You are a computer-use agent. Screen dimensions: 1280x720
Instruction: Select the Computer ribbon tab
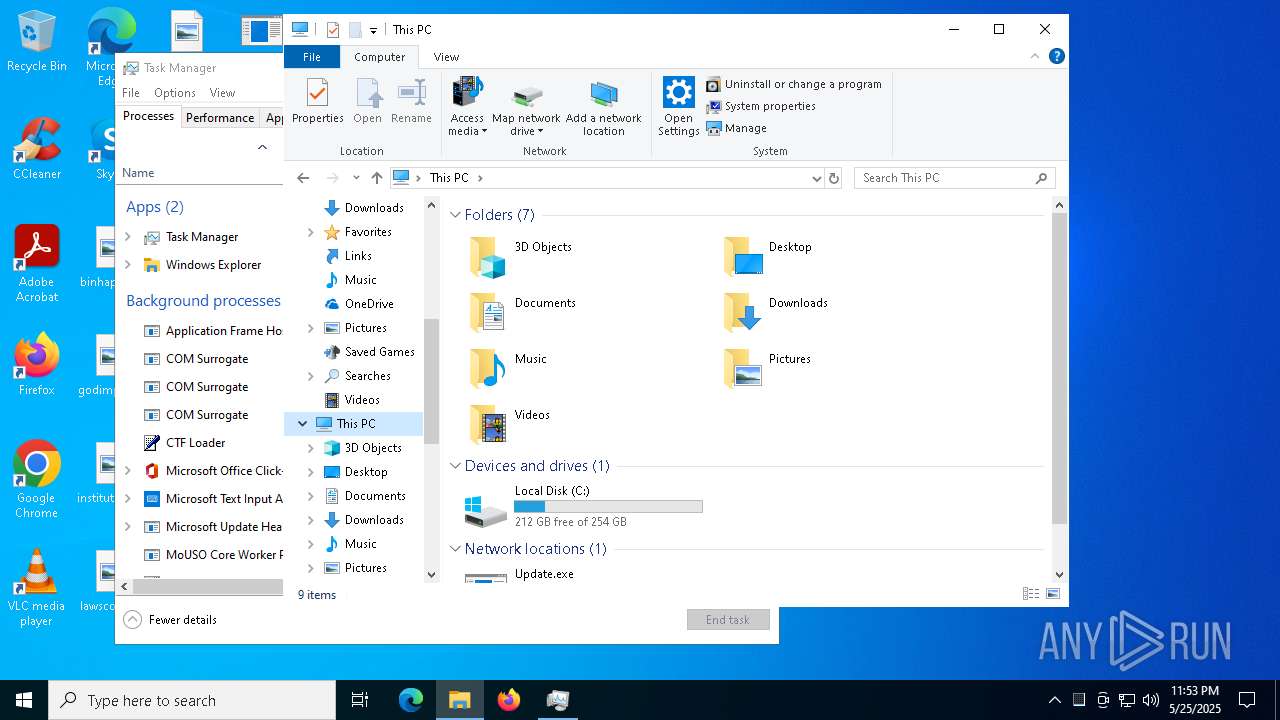click(380, 57)
